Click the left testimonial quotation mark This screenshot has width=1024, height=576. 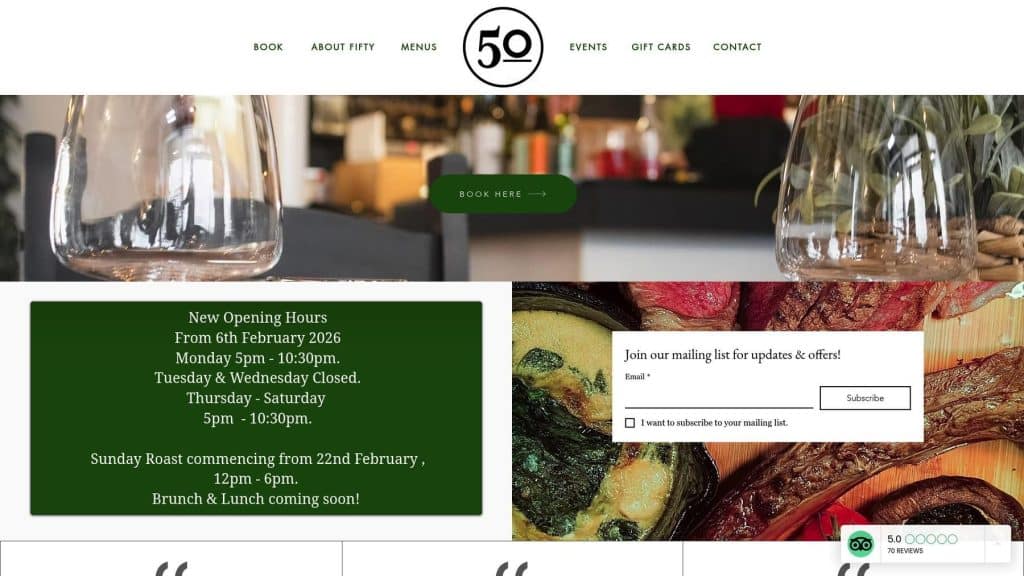click(171, 568)
